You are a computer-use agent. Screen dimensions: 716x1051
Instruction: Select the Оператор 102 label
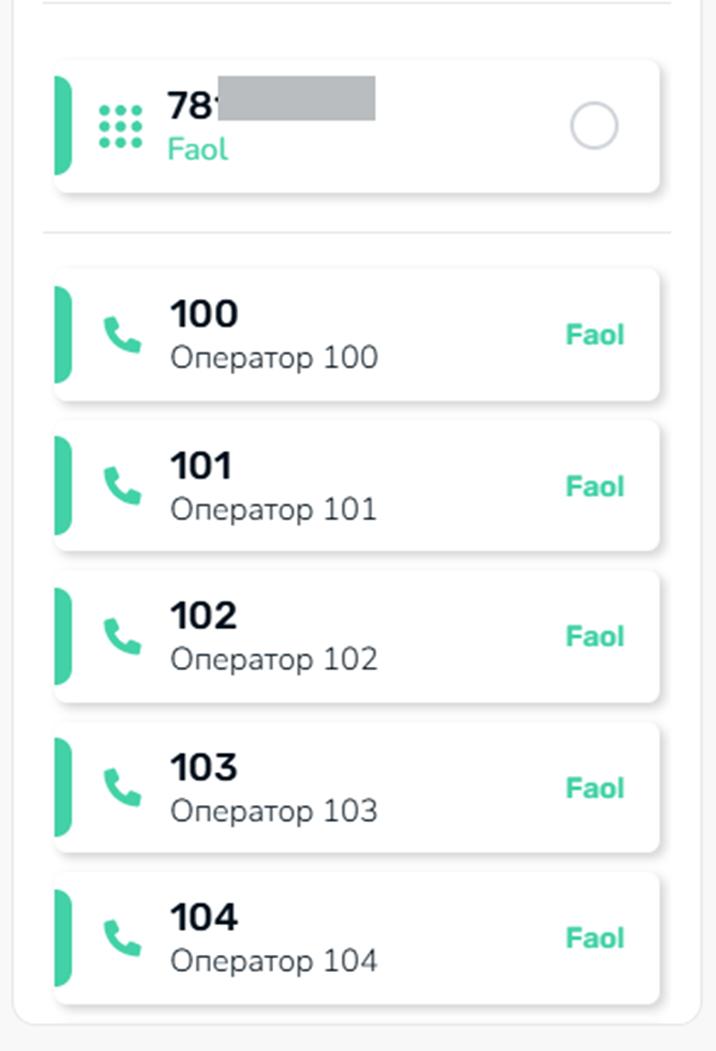click(274, 660)
